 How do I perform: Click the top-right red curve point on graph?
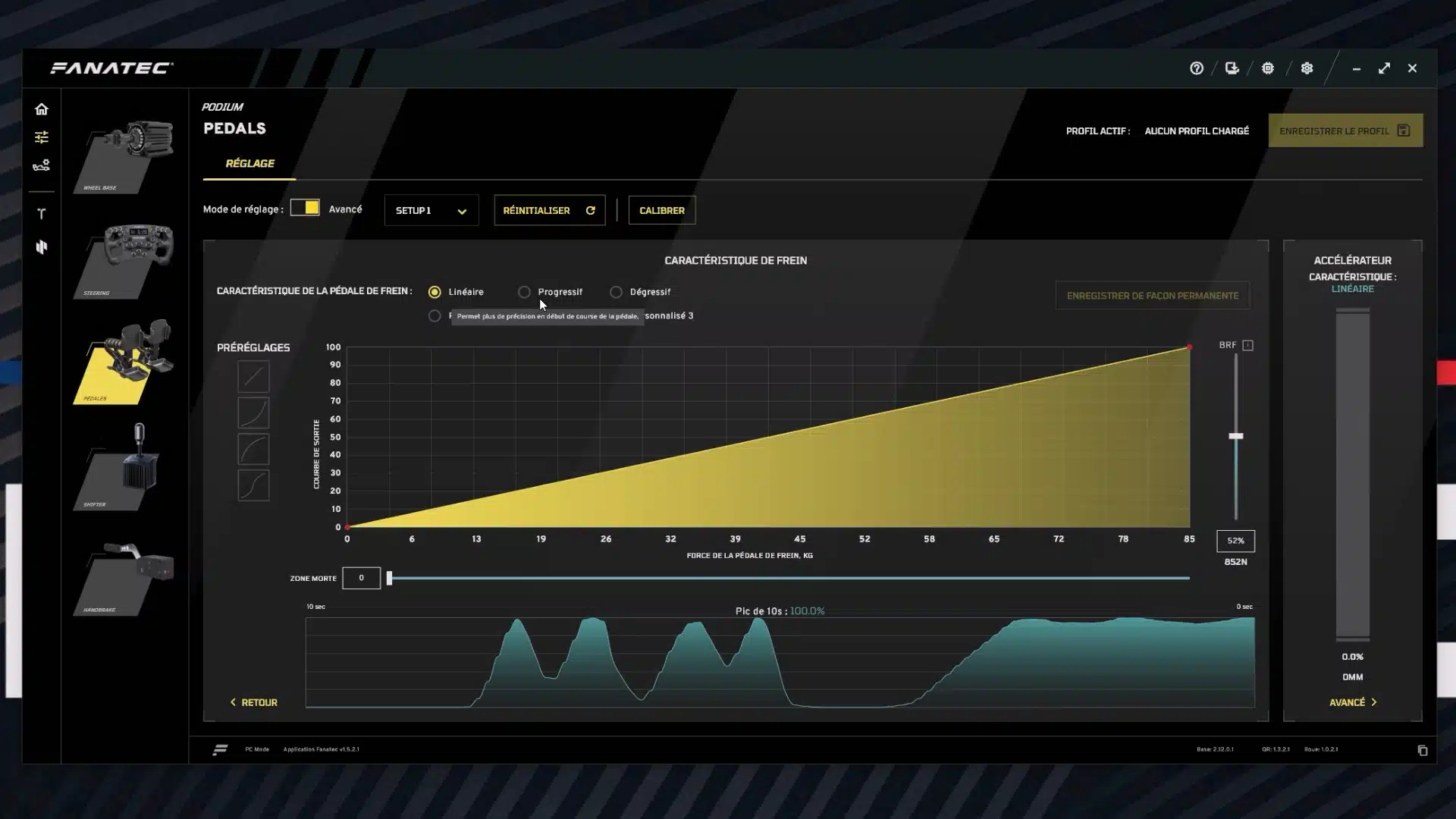[x=1189, y=347]
